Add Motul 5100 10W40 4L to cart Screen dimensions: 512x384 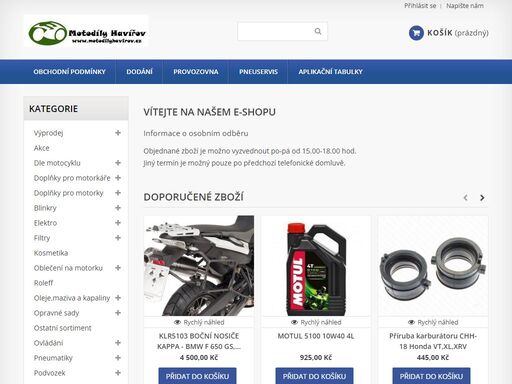tap(314, 376)
